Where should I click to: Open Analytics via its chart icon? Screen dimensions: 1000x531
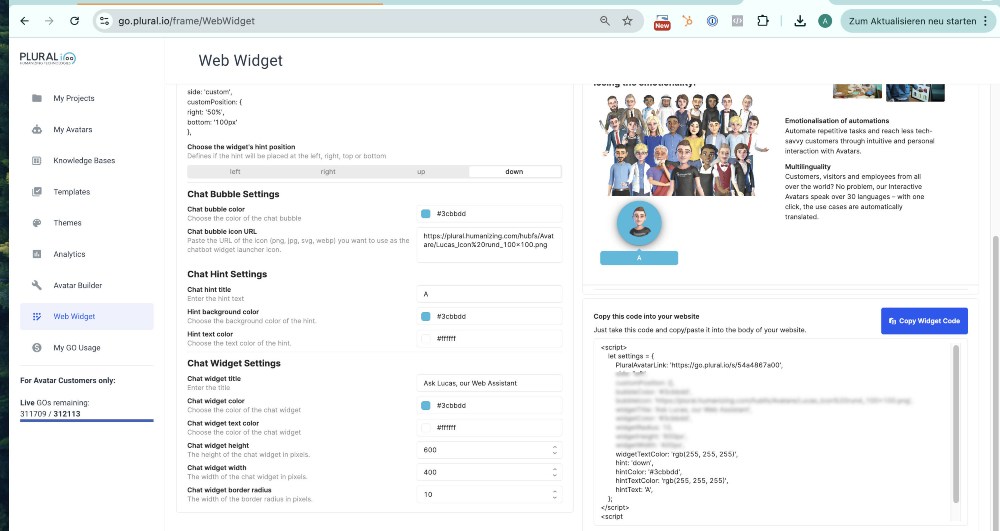click(37, 254)
